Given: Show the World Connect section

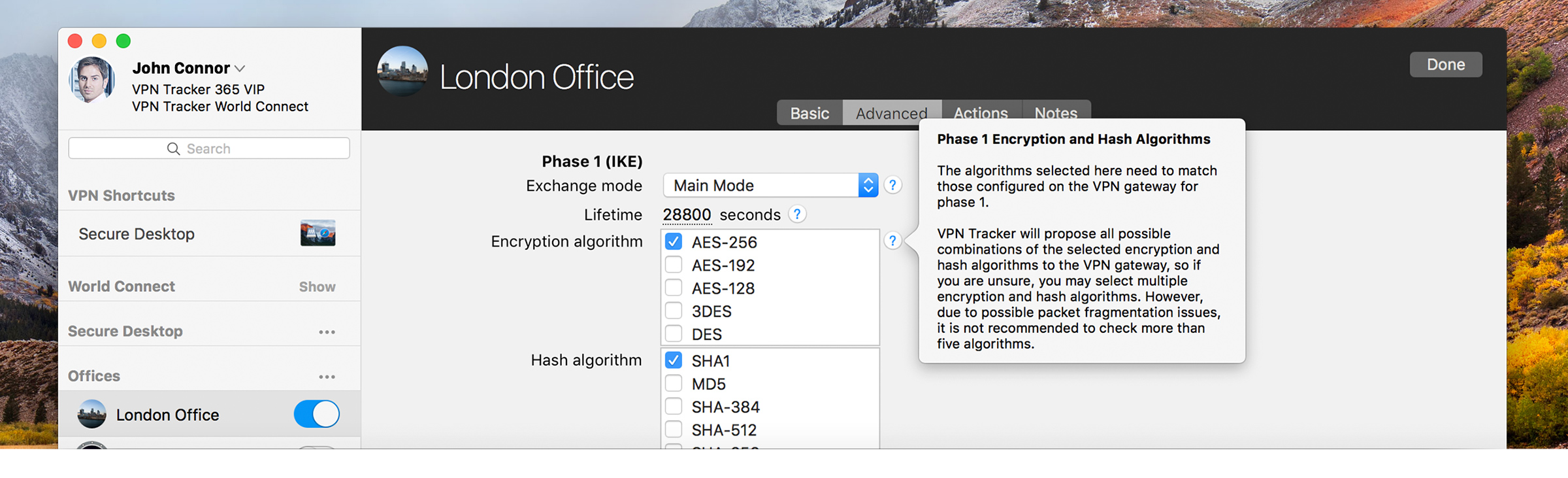Looking at the screenshot, I should tap(317, 287).
